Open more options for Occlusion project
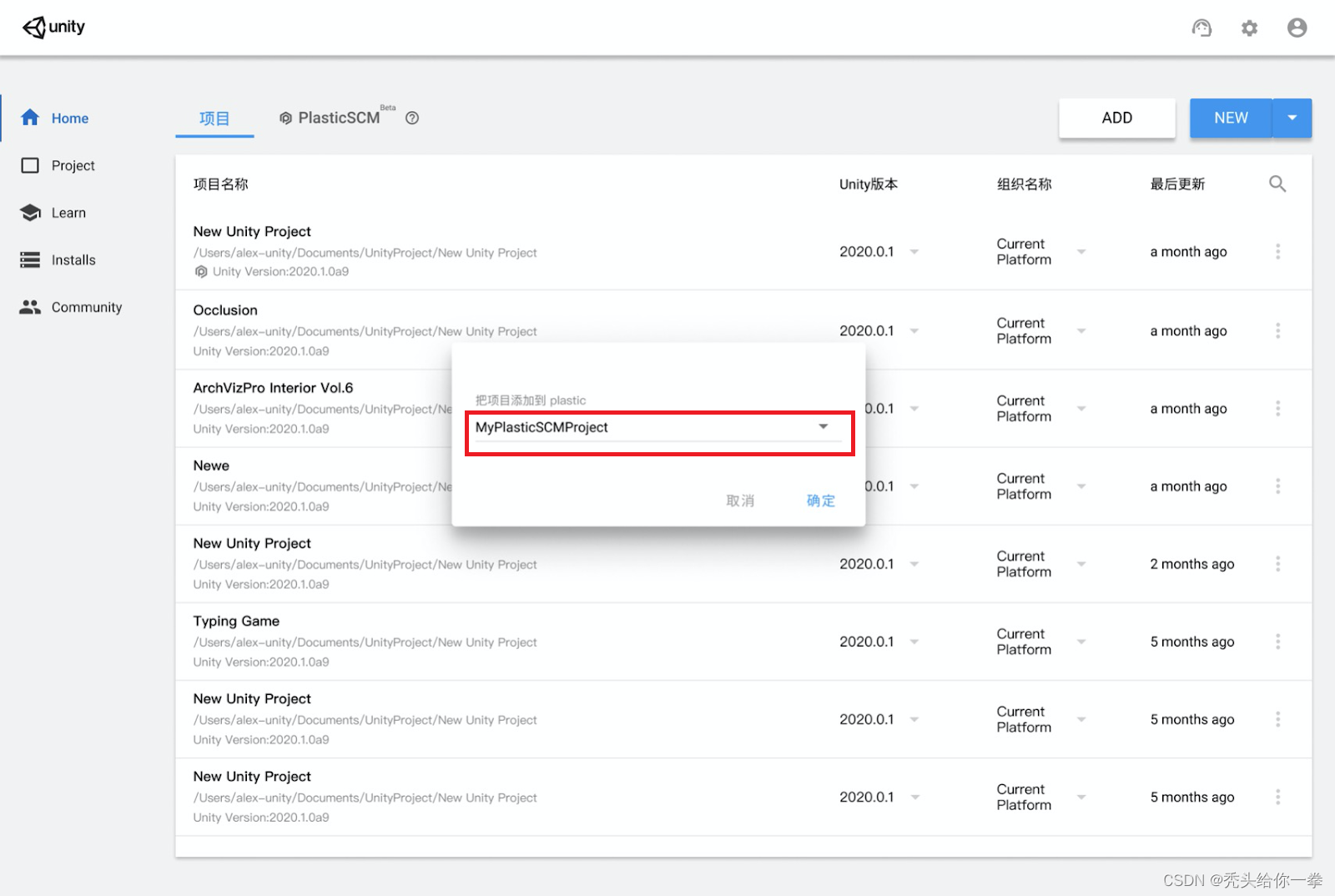The image size is (1335, 896). pyautogui.click(x=1277, y=330)
